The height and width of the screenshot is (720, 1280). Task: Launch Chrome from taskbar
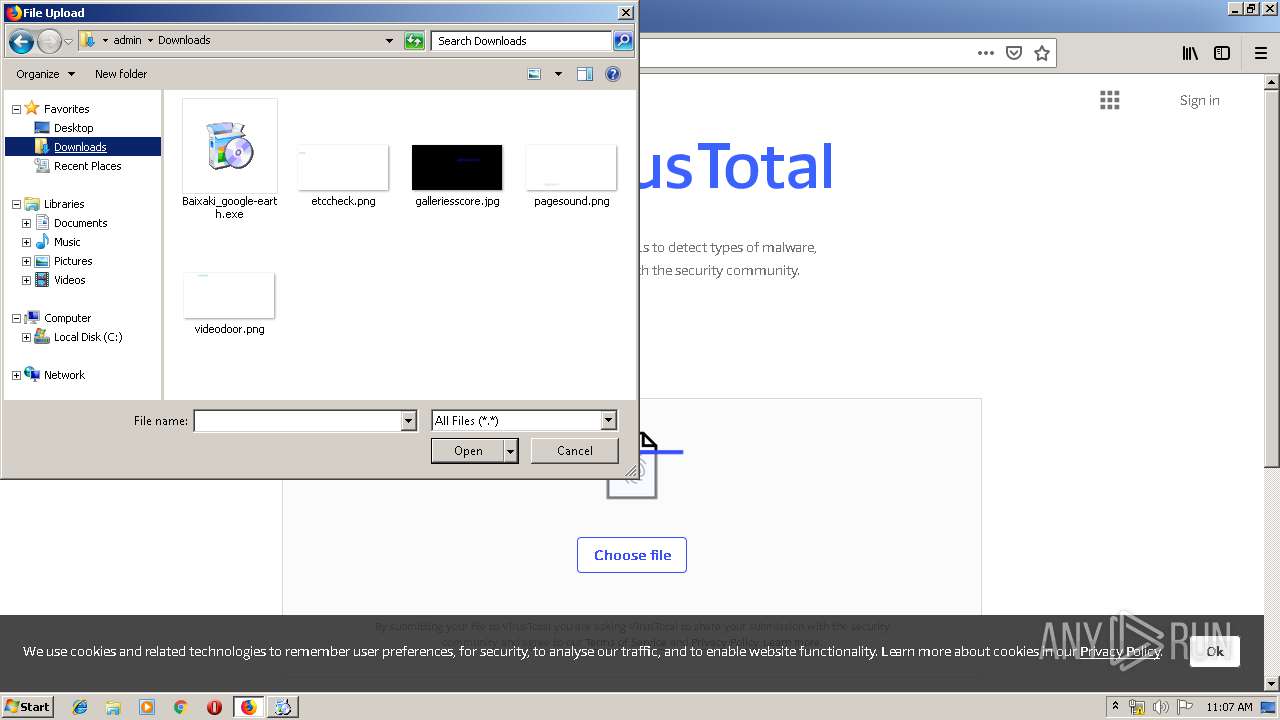pos(181,707)
